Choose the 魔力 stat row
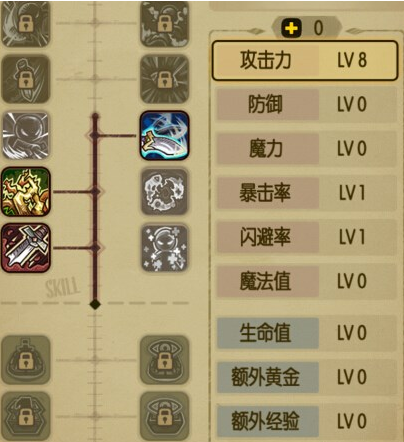This screenshot has width=404, height=442. coord(307,149)
